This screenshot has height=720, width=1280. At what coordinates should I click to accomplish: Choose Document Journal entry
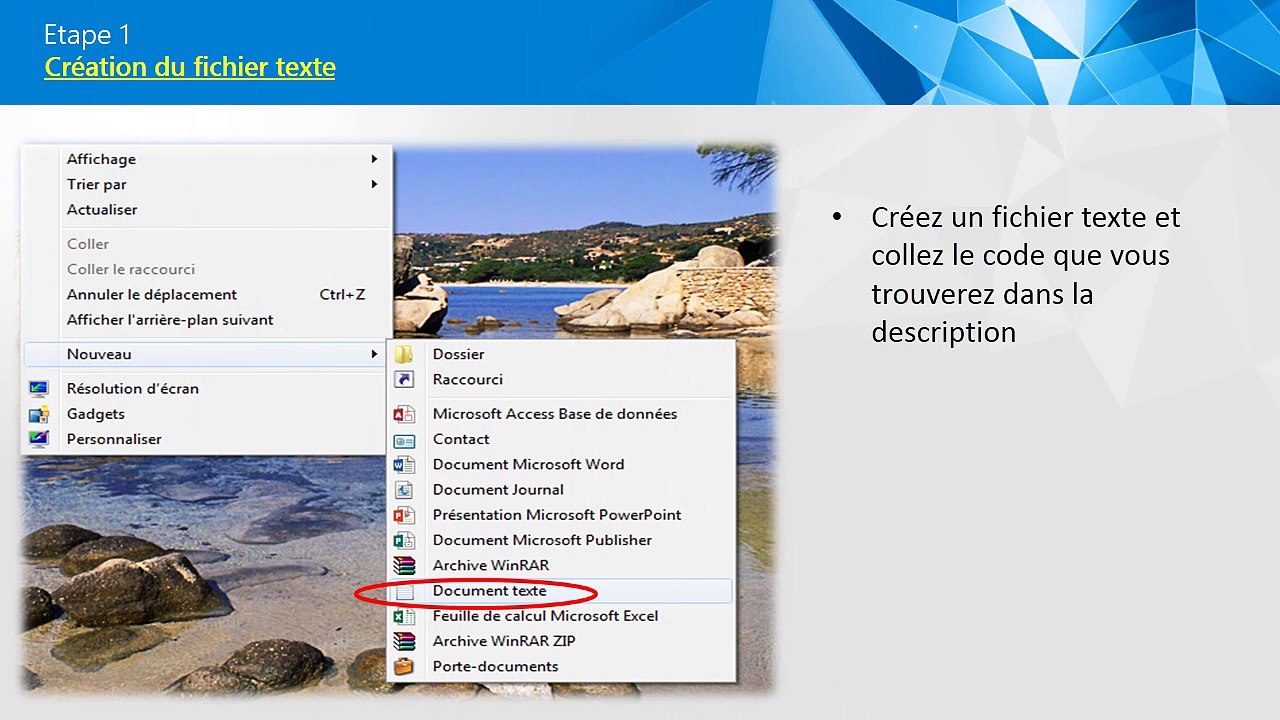point(561,490)
